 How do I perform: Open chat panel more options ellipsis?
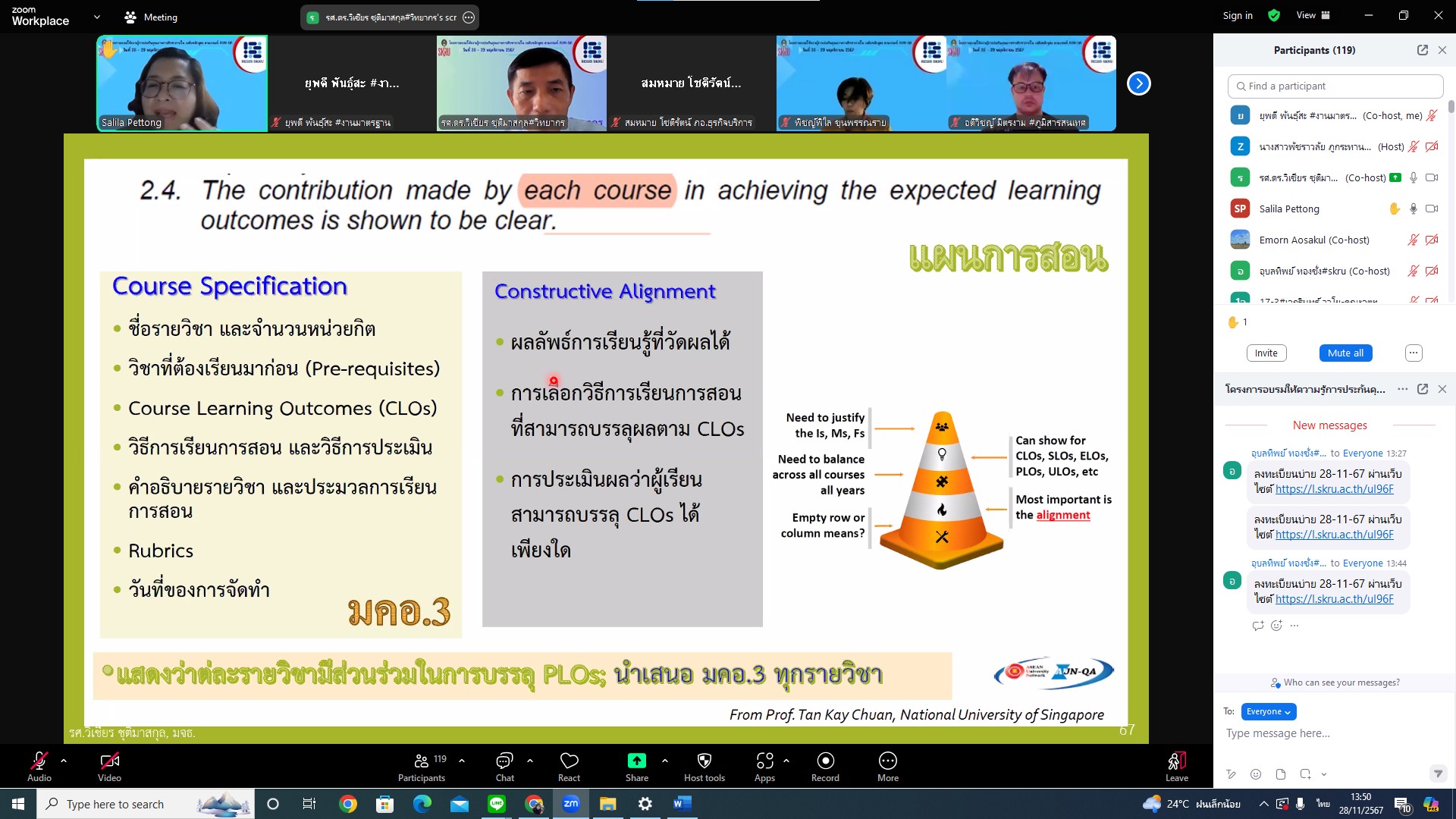1403,389
